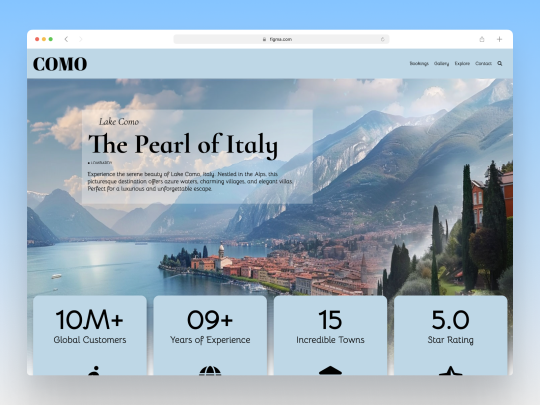Click the Years of Experience label
This screenshot has height=405, width=540.
click(210, 340)
